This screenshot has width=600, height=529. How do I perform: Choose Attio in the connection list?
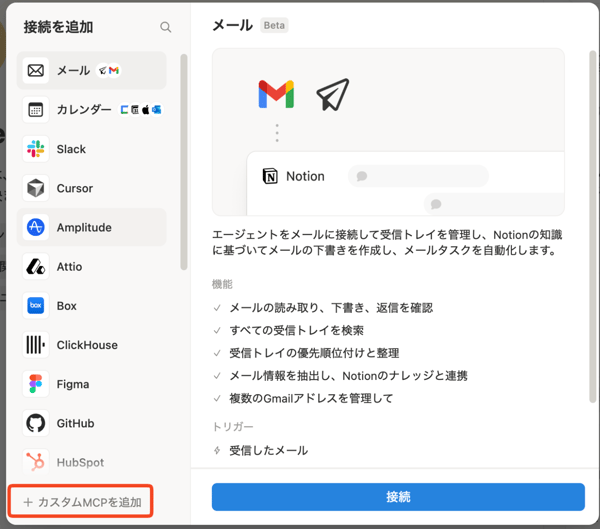pos(91,266)
